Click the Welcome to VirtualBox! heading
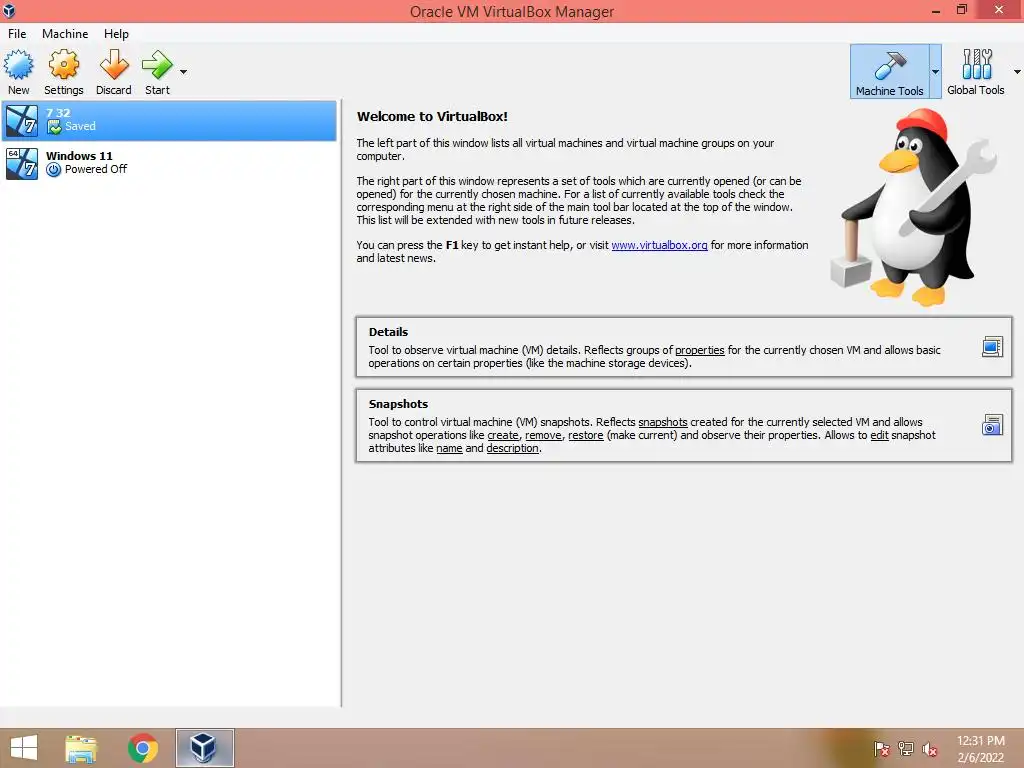Viewport: 1024px width, 768px height. [x=432, y=116]
